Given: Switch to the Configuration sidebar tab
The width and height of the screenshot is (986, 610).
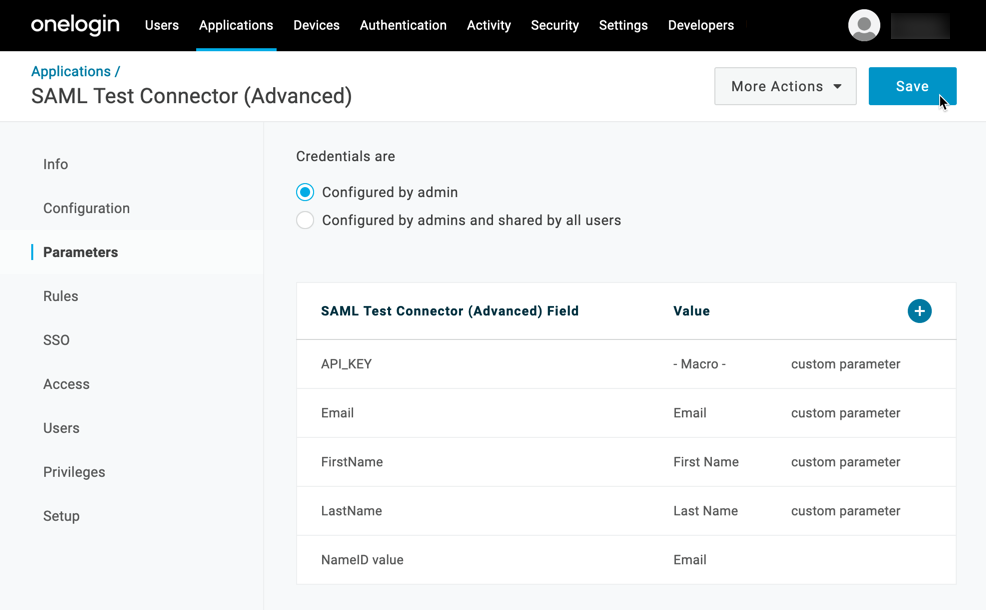Looking at the screenshot, I should (86, 208).
